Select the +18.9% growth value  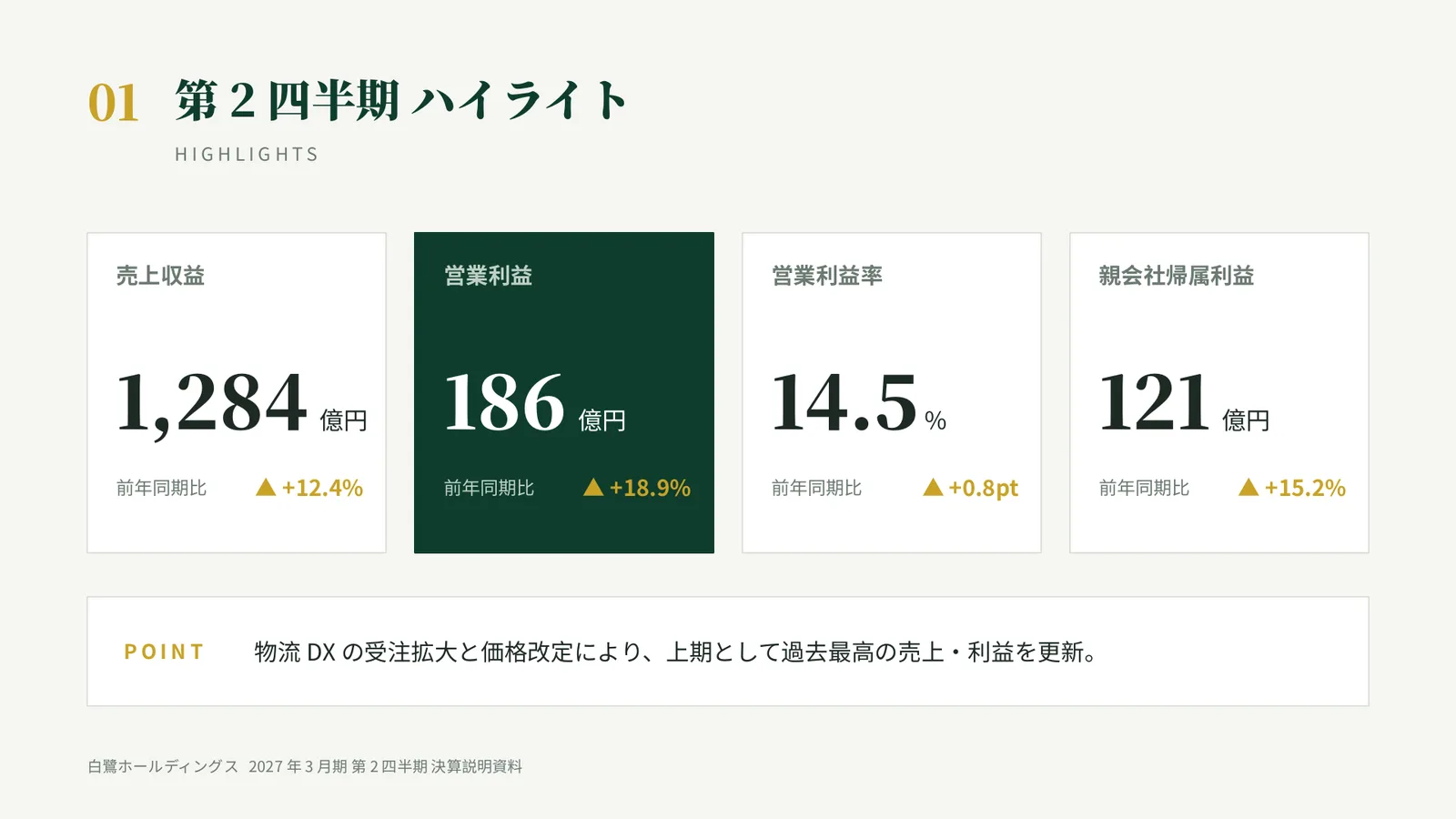pyautogui.click(x=650, y=488)
